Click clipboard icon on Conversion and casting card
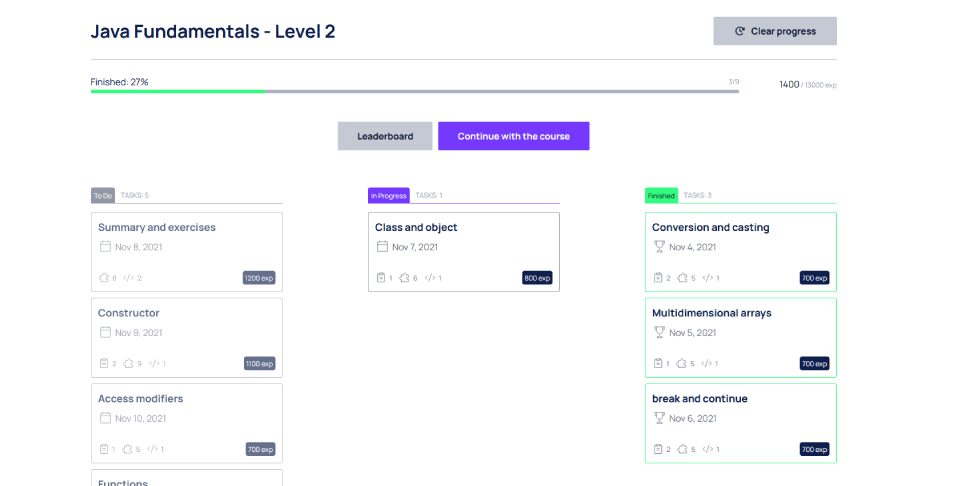 (658, 278)
